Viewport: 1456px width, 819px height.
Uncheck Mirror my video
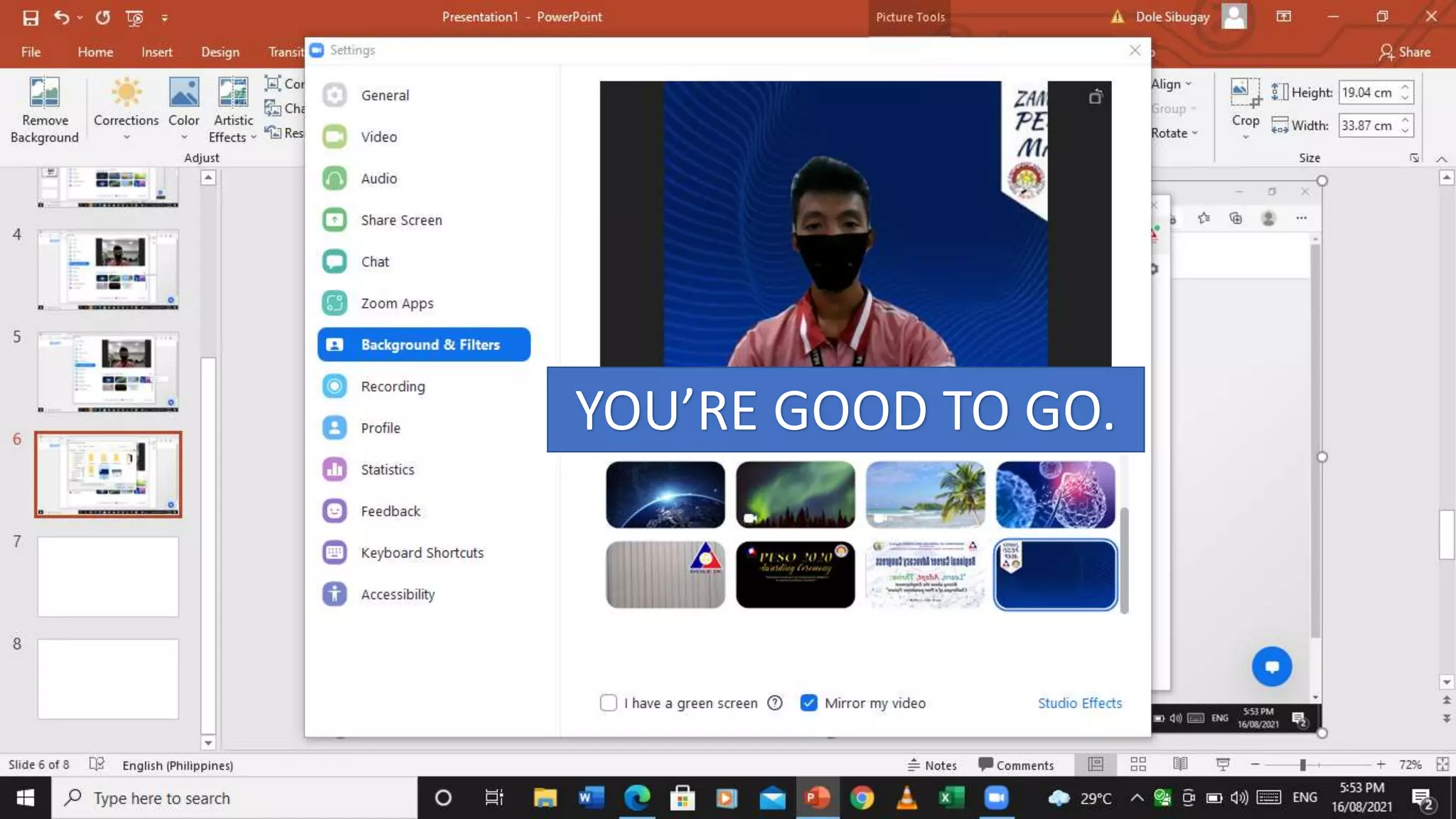(808, 703)
